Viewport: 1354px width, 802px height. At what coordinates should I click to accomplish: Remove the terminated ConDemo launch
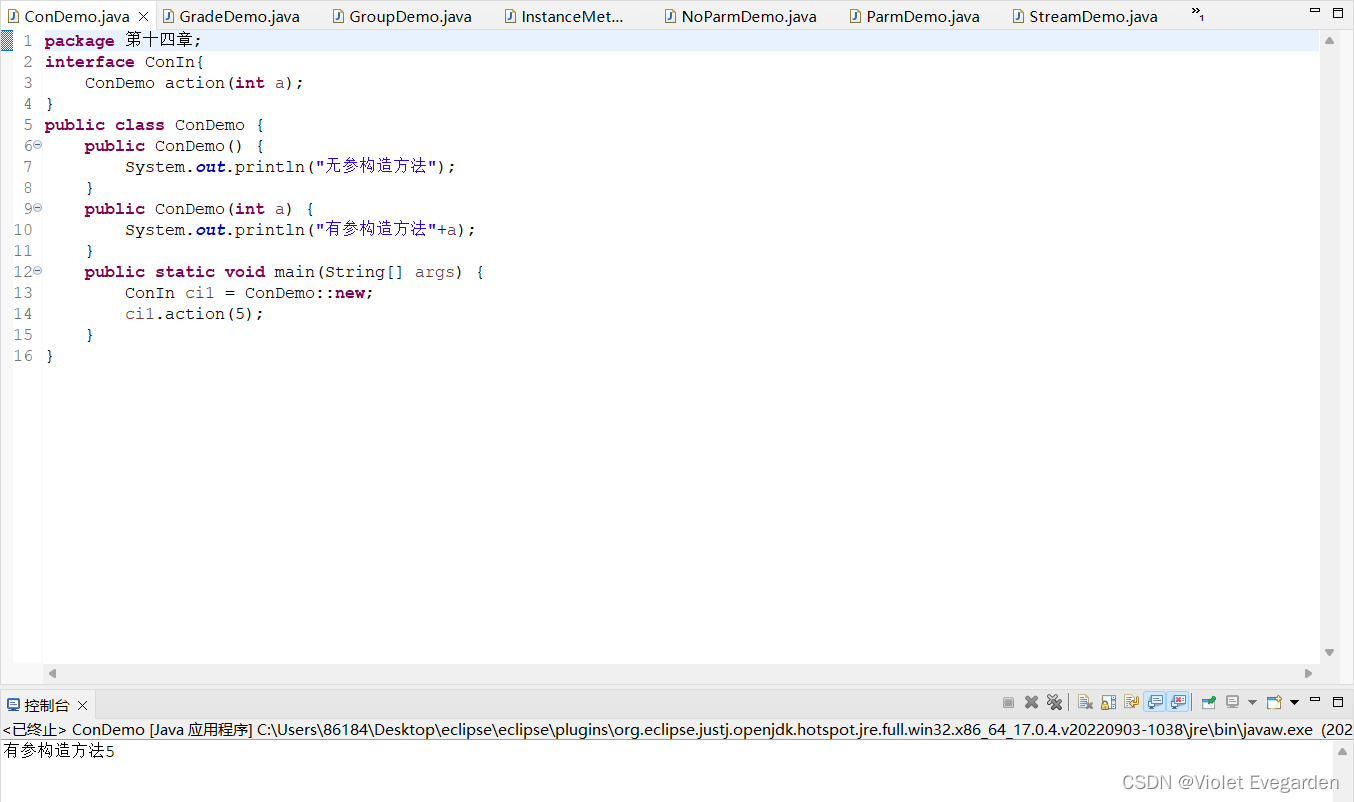(x=1030, y=701)
